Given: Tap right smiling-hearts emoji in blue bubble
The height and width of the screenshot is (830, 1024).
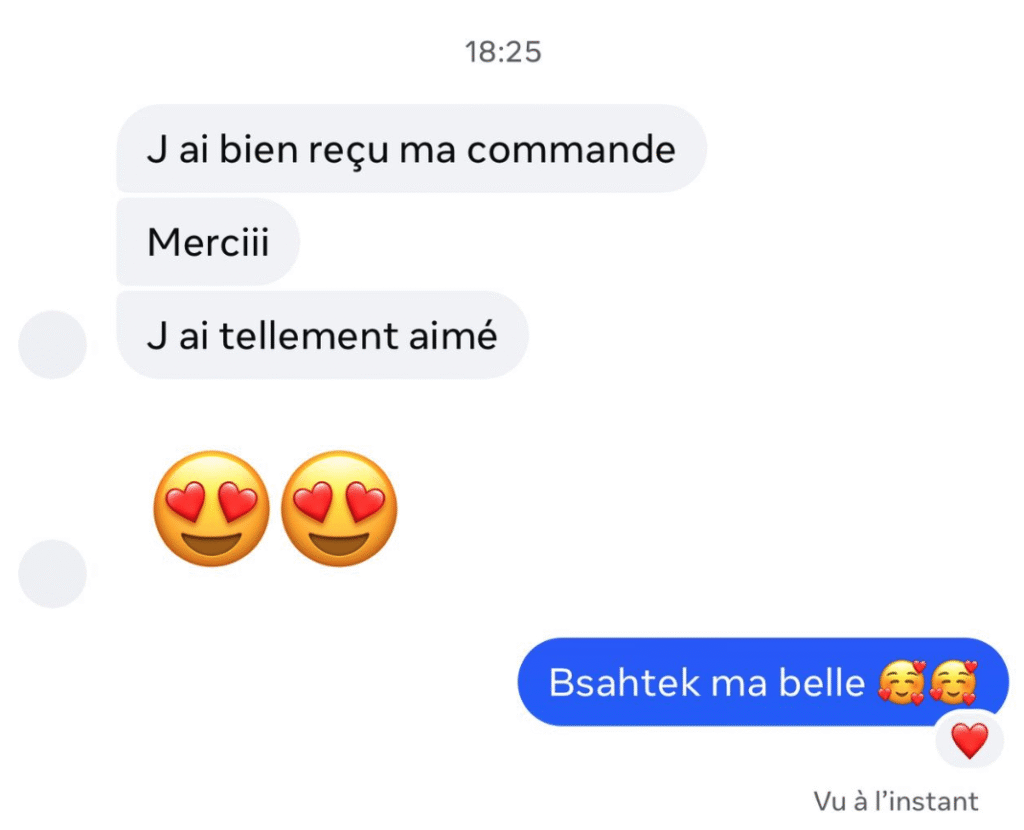Looking at the screenshot, I should coord(953,682).
